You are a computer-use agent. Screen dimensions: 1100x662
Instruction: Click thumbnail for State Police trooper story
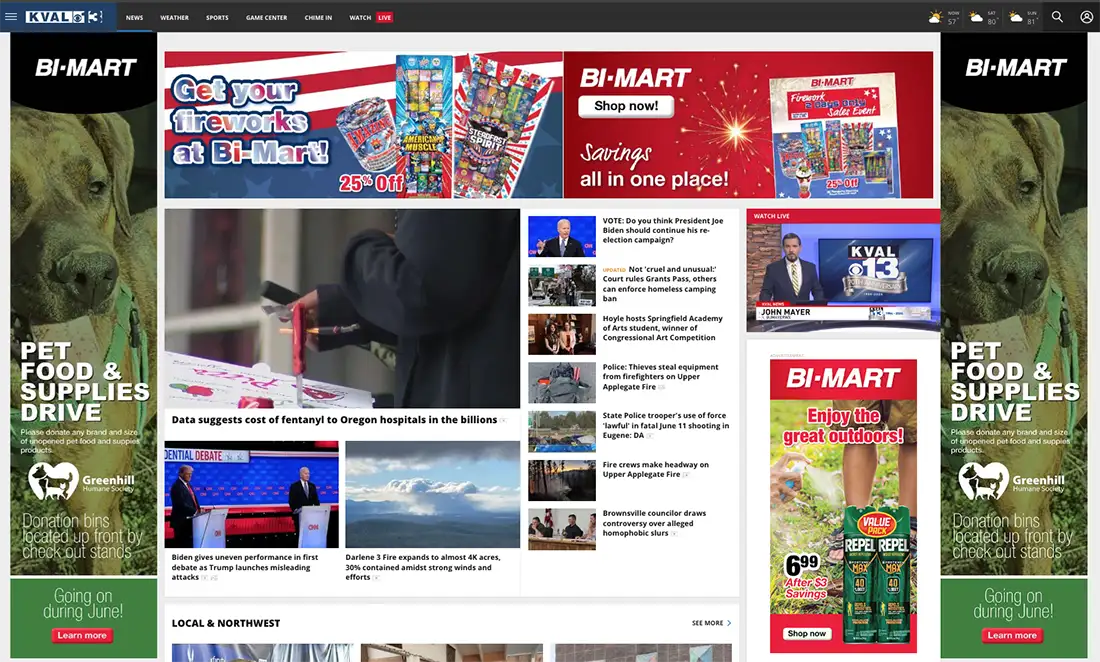562,431
